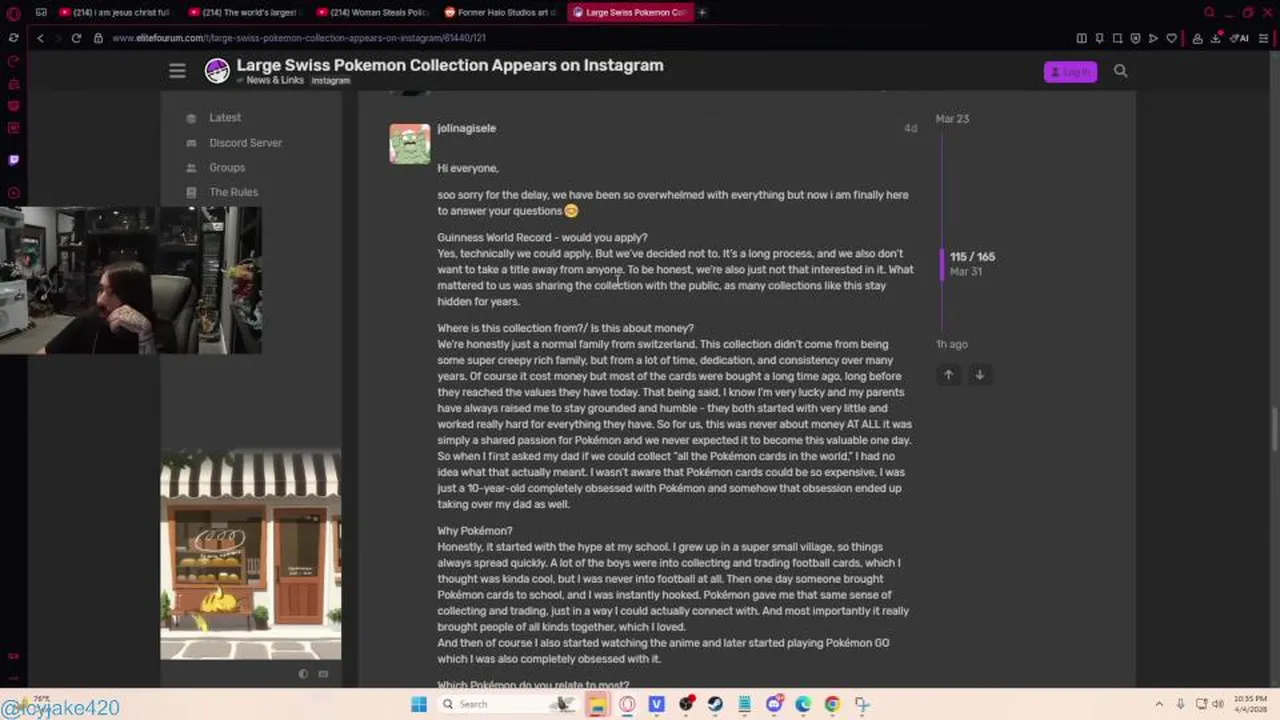Image resolution: width=1280 pixels, height=720 pixels.
Task: Click the tray volume speaker icon
Action: pyautogui.click(x=1220, y=704)
